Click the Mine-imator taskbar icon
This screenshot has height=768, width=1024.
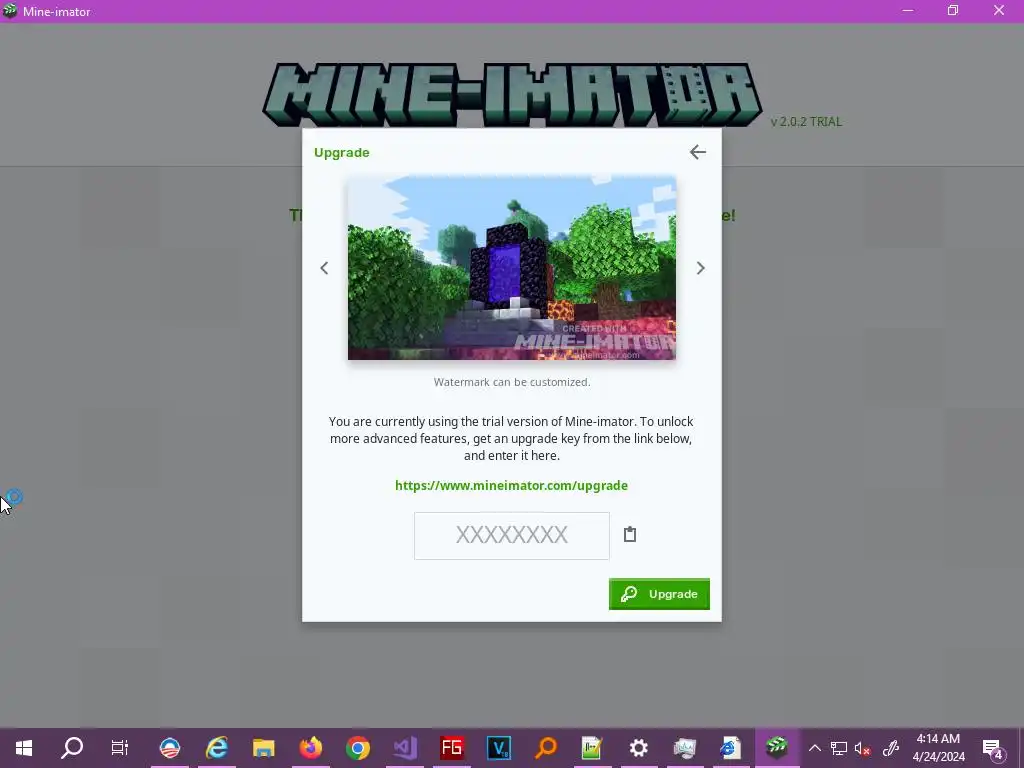pyautogui.click(x=776, y=747)
